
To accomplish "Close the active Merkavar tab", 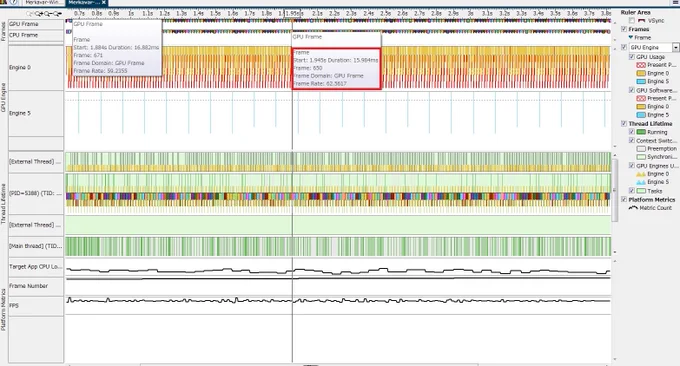I will pyautogui.click(x=104, y=2).
